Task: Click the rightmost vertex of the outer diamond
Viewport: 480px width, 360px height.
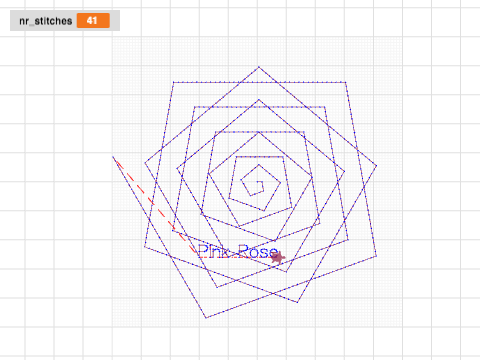Action: (x=376, y=166)
